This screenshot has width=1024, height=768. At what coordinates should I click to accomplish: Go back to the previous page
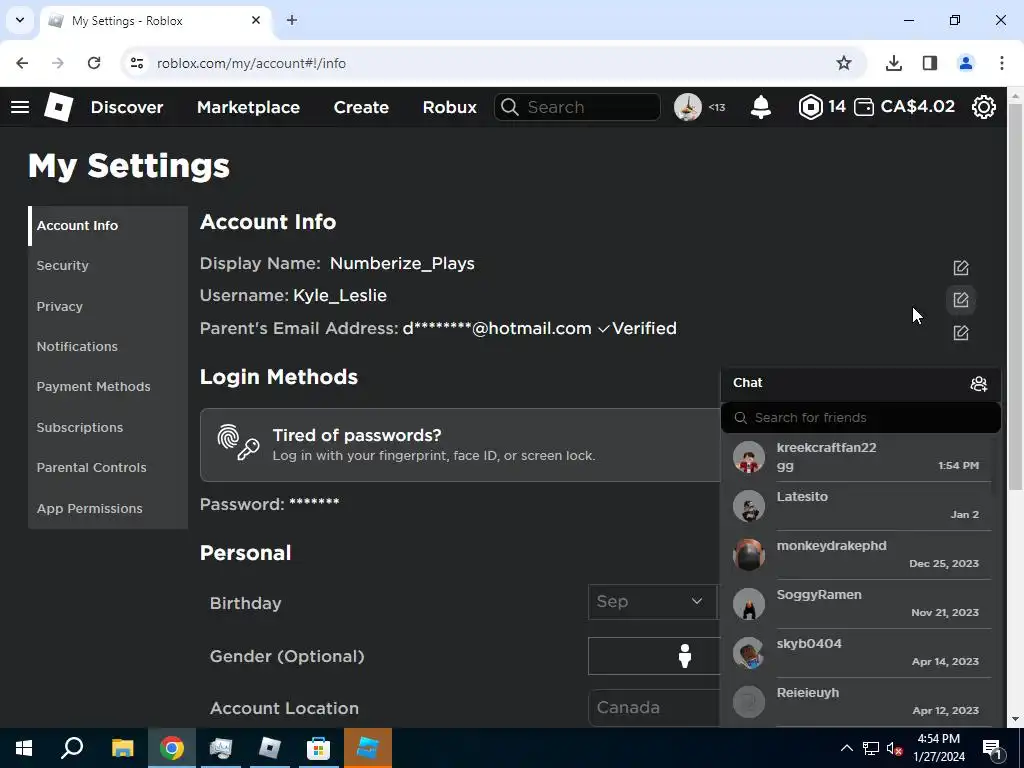tap(22, 63)
